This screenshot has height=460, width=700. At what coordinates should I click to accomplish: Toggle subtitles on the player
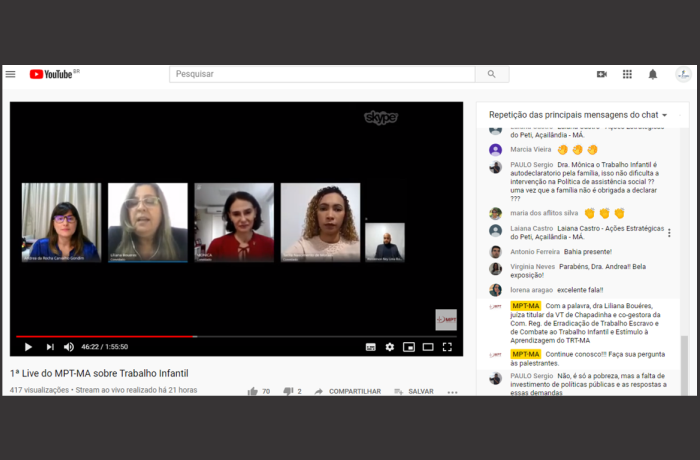371,347
